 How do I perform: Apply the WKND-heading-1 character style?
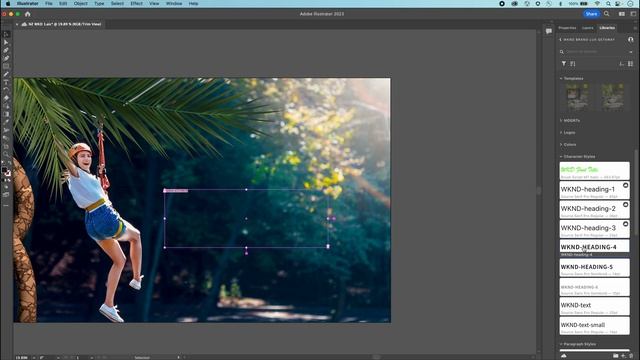tap(594, 190)
